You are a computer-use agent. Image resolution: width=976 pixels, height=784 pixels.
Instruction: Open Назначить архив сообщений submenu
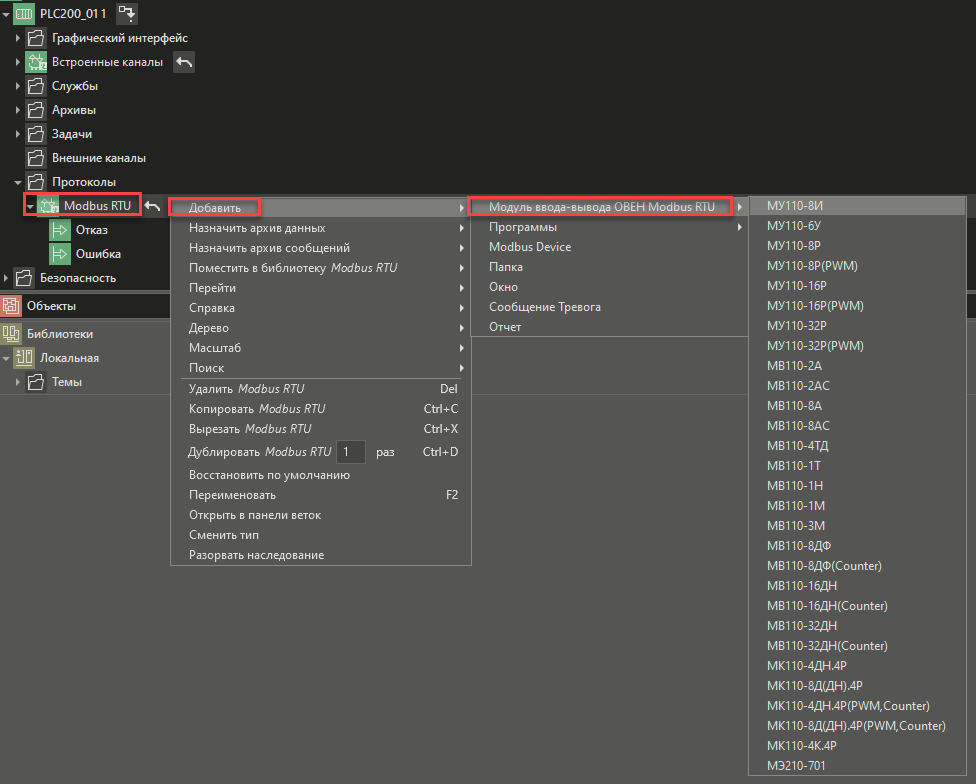(321, 248)
